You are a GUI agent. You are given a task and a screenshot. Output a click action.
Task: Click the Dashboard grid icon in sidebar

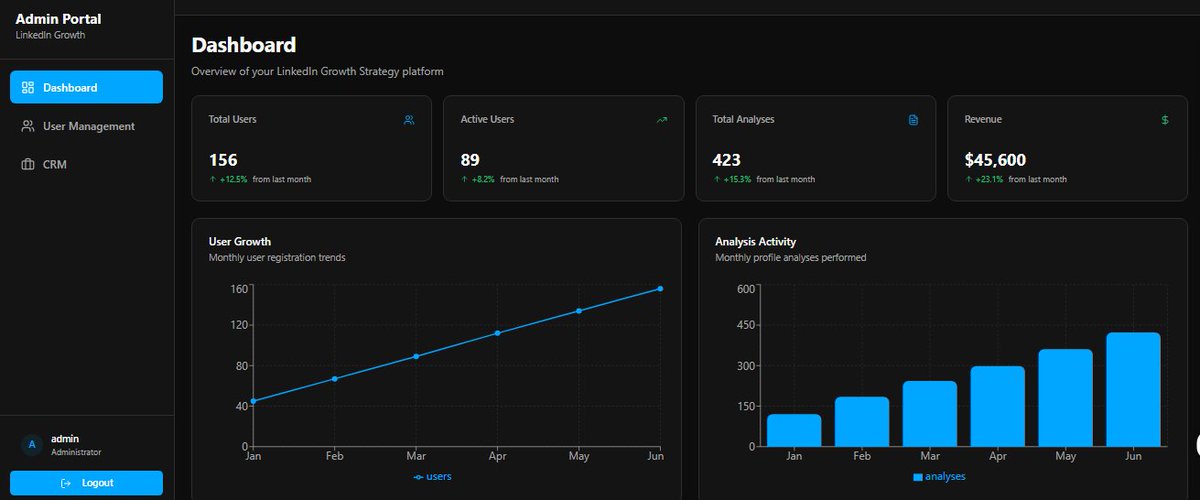pos(28,87)
